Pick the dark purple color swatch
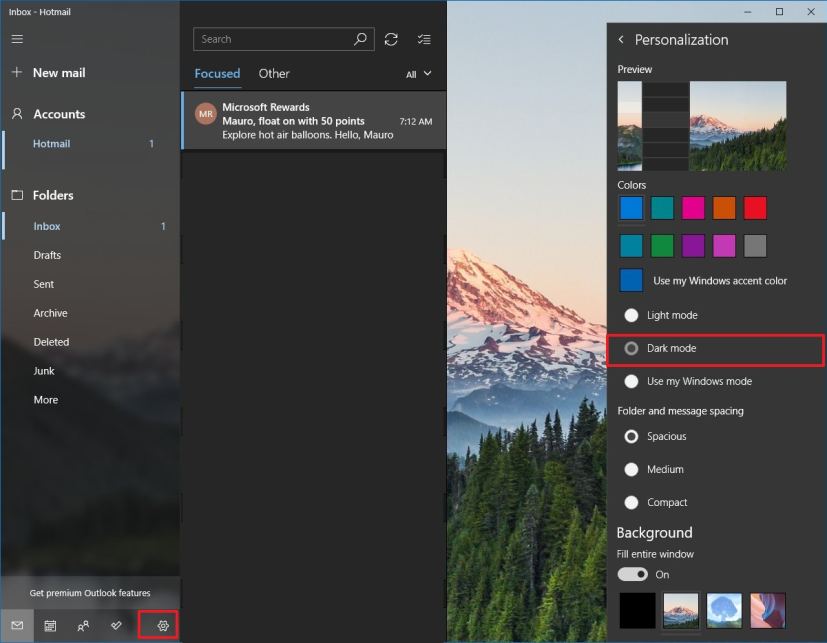 click(x=693, y=246)
